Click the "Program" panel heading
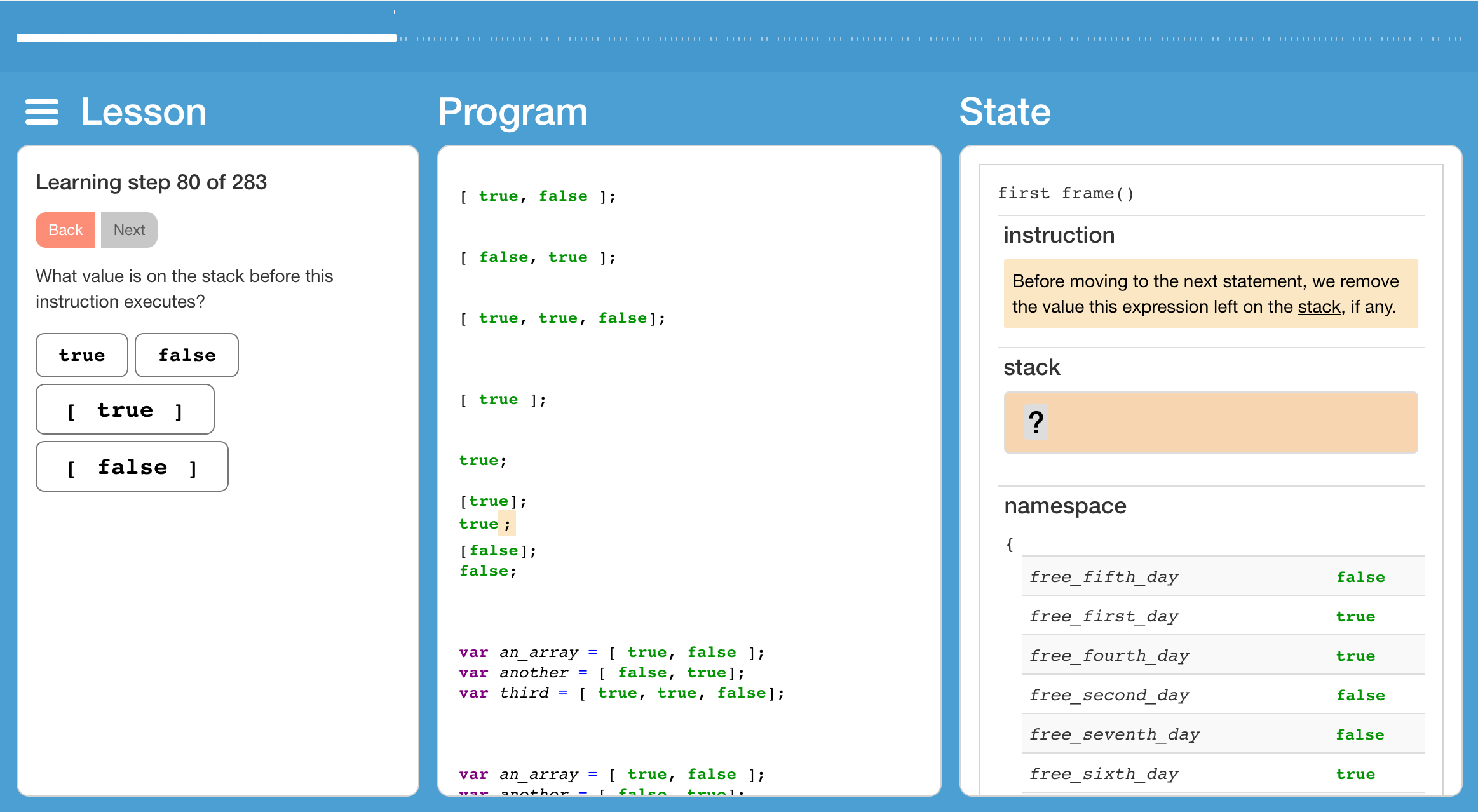1478x812 pixels. click(x=513, y=112)
